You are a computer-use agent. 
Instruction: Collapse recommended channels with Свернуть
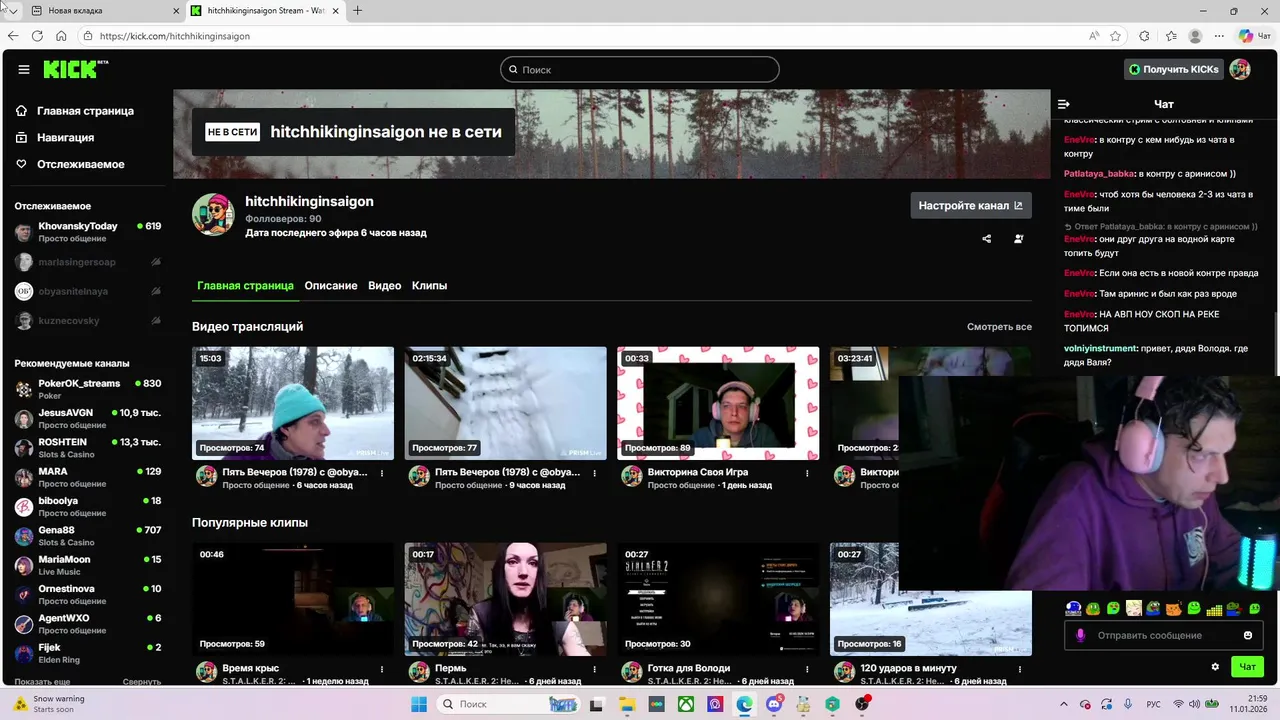(x=142, y=681)
